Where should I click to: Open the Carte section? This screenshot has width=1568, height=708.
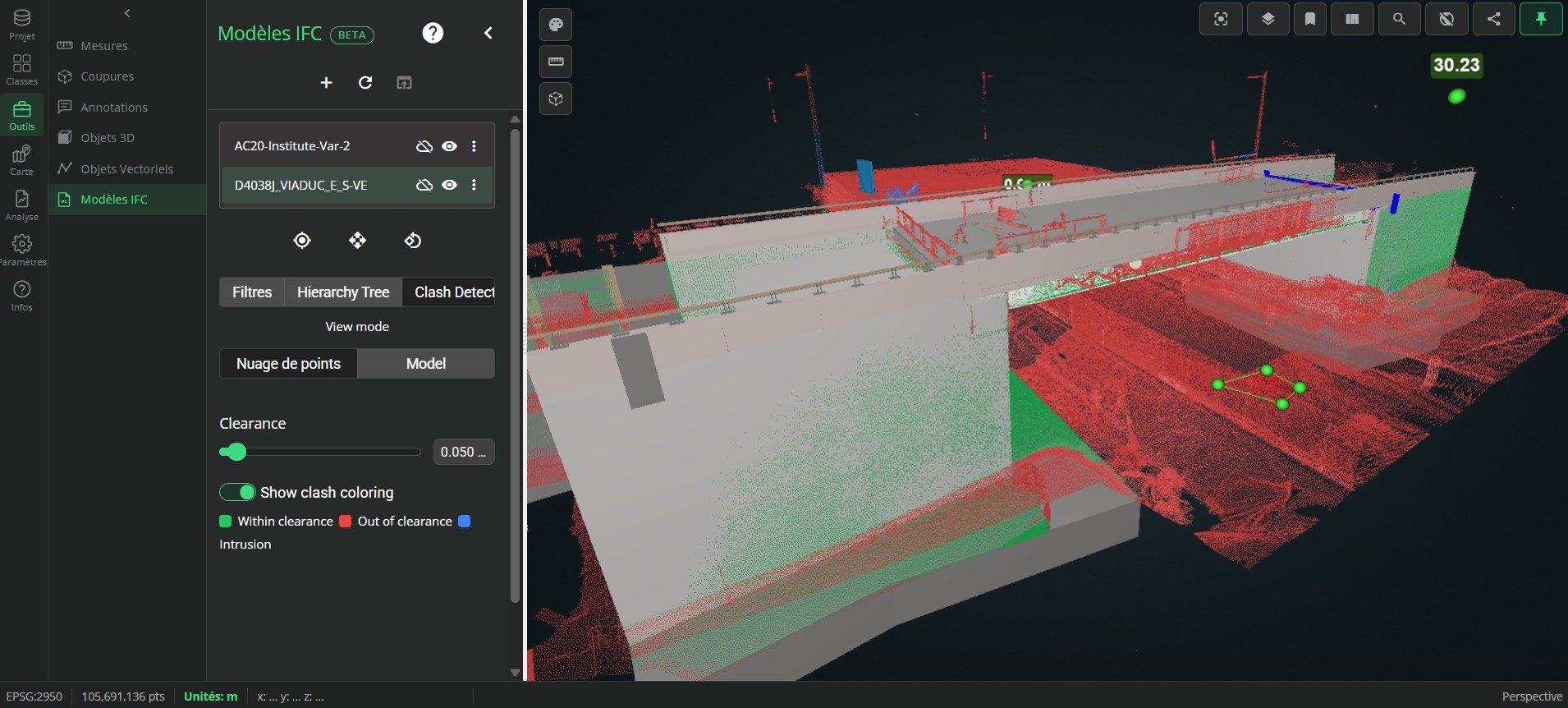[22, 160]
